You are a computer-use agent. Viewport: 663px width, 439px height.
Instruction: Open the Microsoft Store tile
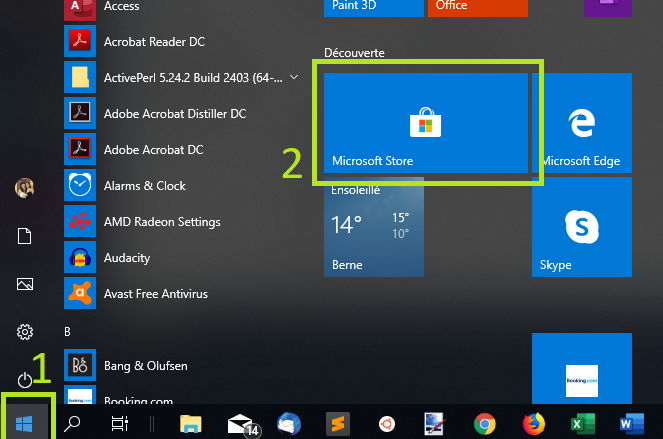pos(426,123)
